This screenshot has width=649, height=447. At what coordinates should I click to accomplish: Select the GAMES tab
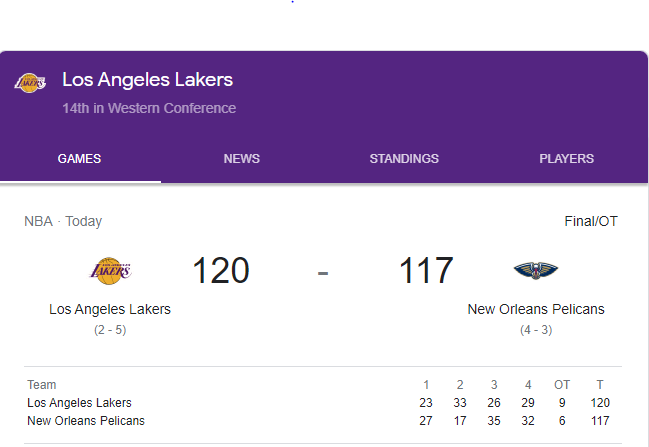(79, 159)
